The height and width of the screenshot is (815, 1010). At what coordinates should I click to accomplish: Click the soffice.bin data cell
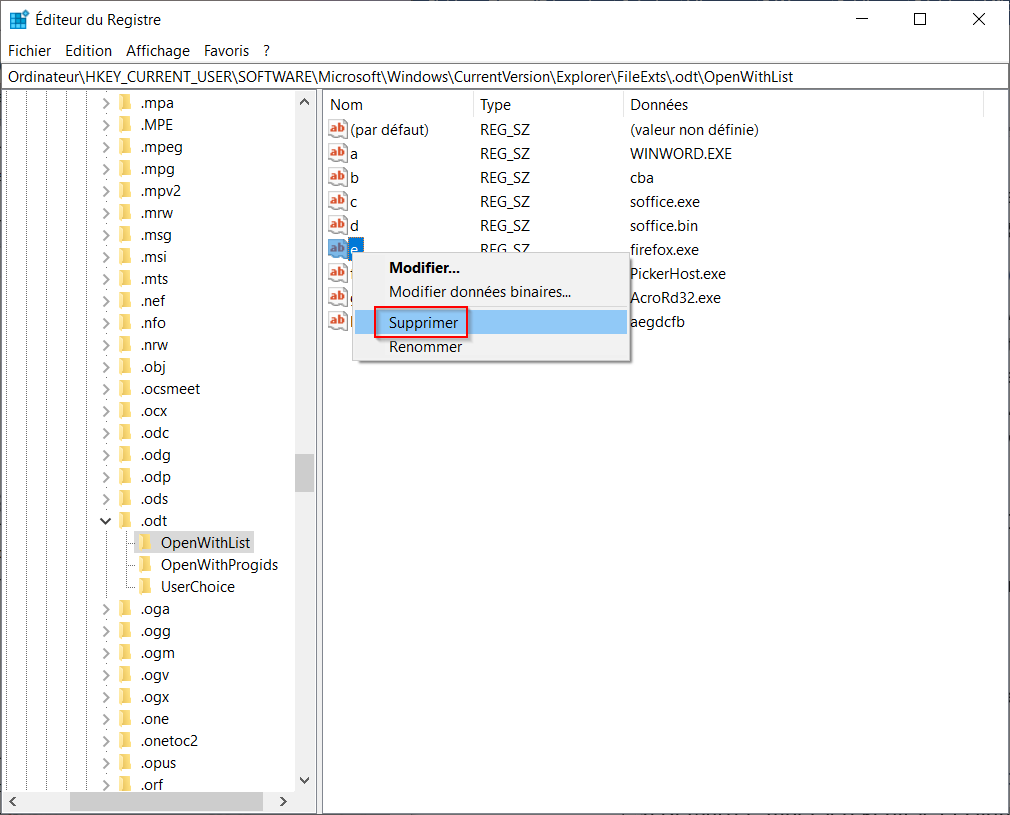tap(663, 225)
